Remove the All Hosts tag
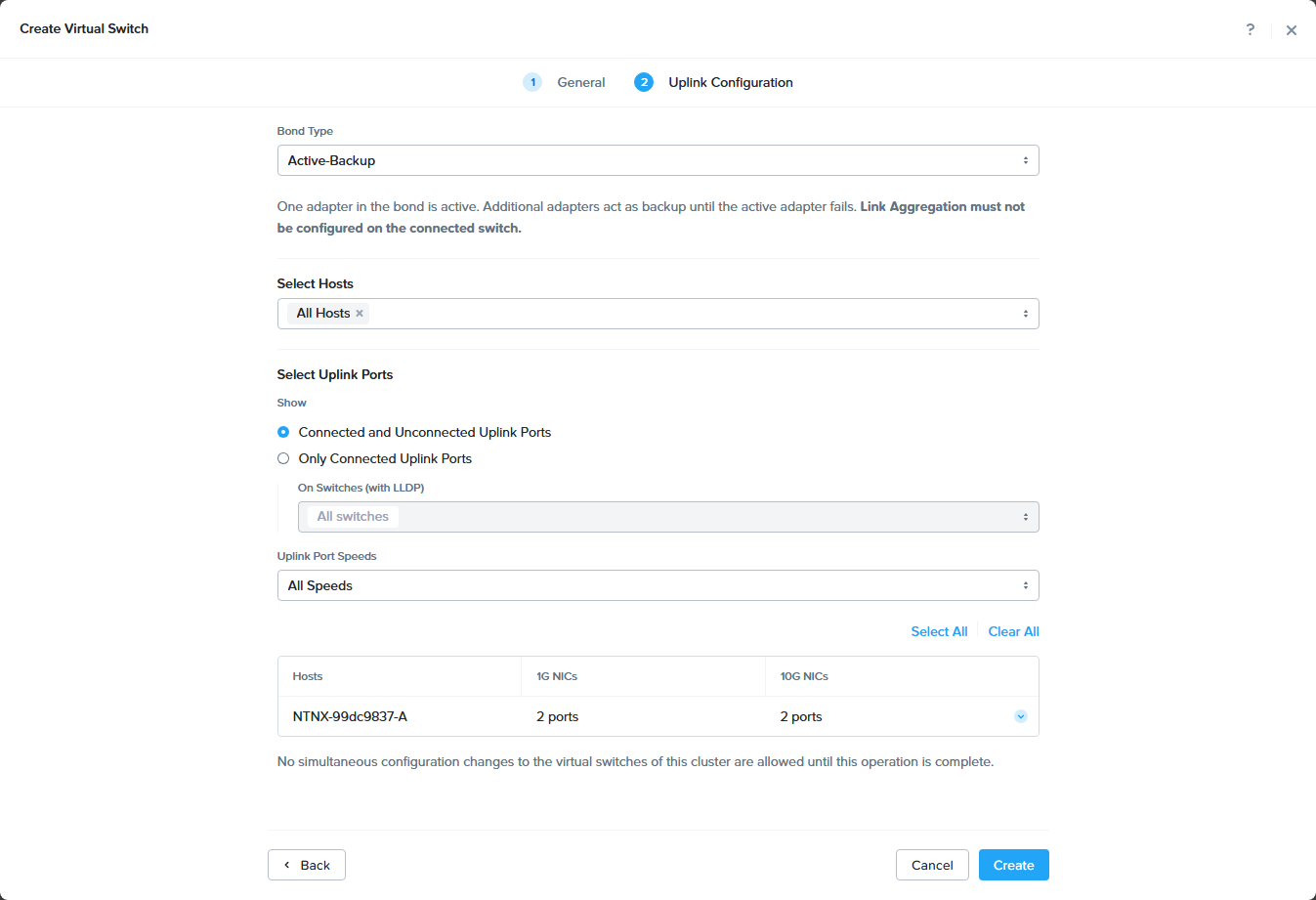Screen dimensions: 1316x900 click(x=360, y=314)
